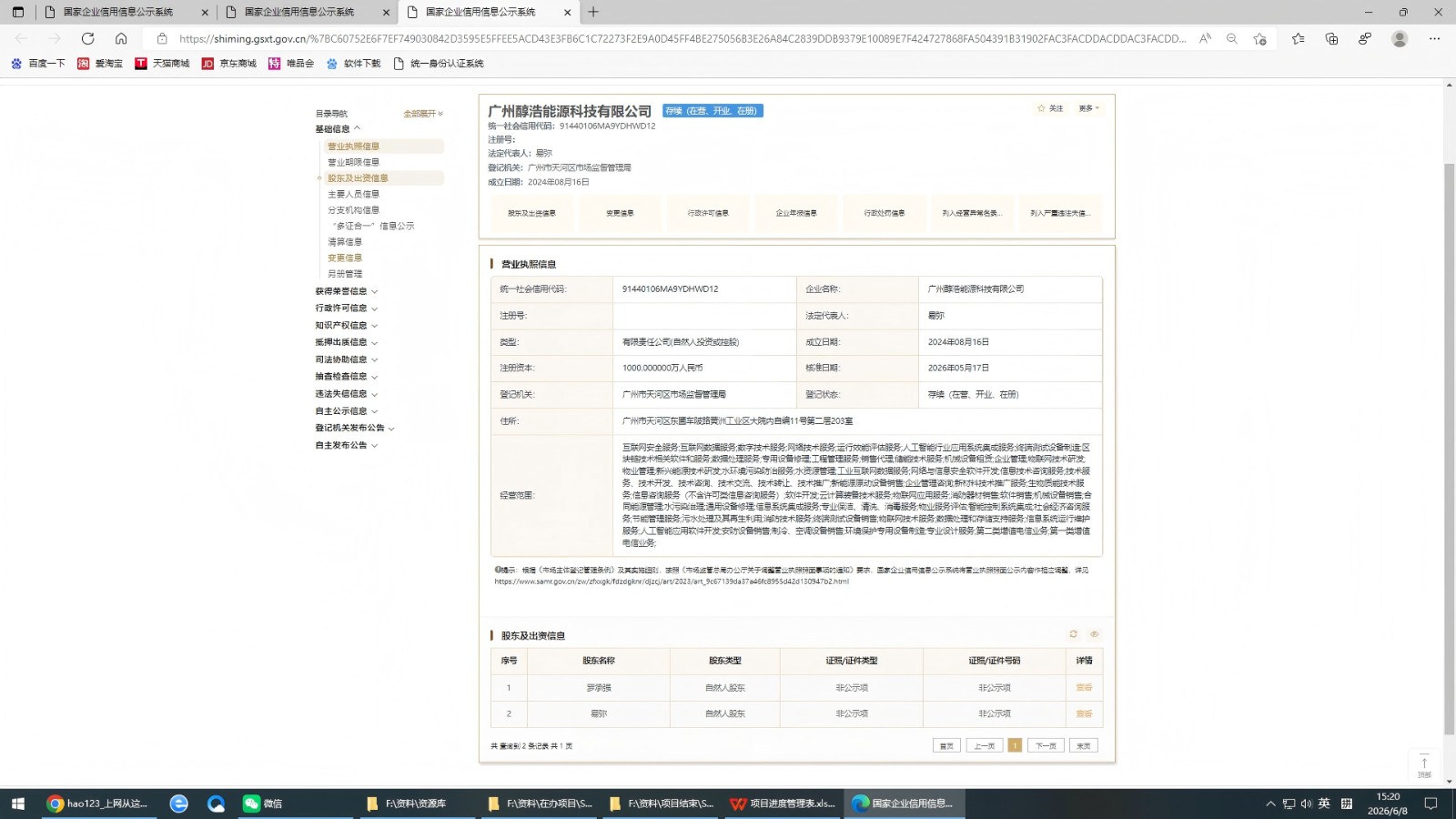Open the 唯品会 bookmark
The height and width of the screenshot is (819, 1456).
pos(291,64)
